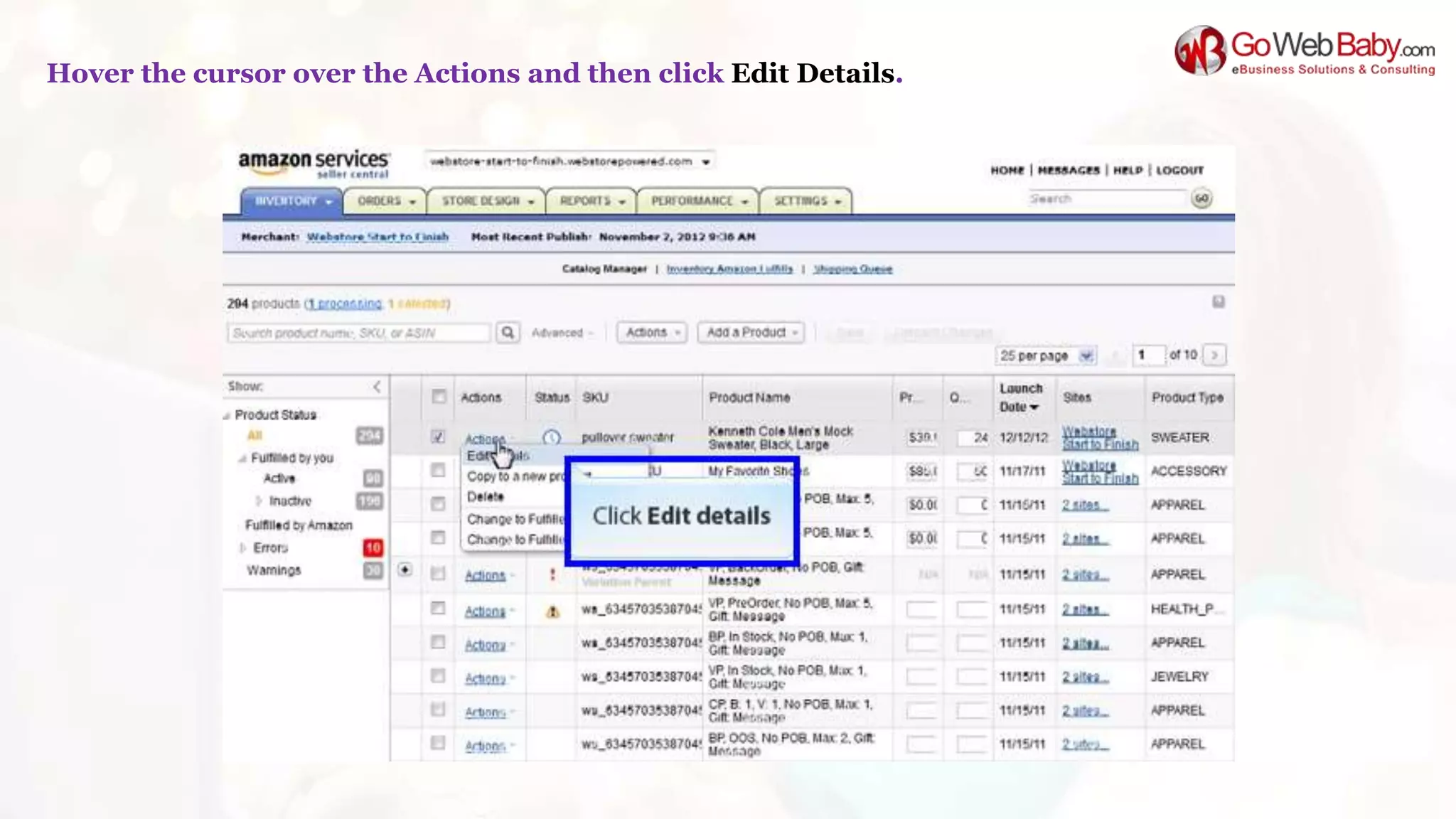
Task: Click Catalog Manager label
Action: pos(604,269)
